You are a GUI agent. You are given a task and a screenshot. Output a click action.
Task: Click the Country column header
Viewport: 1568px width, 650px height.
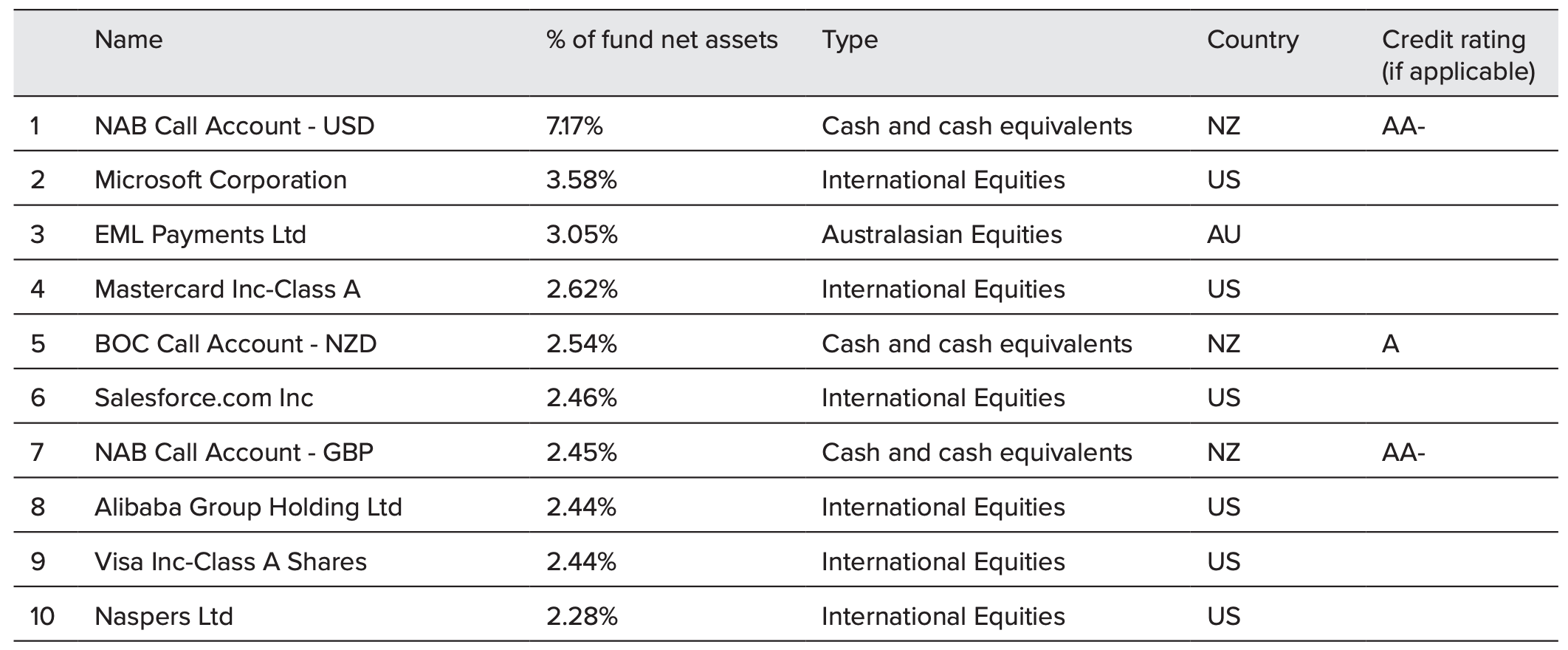tap(1252, 39)
